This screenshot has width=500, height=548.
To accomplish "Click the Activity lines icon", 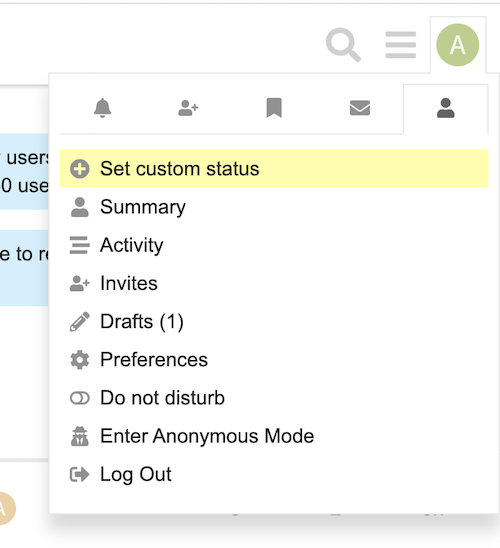I will pyautogui.click(x=80, y=245).
